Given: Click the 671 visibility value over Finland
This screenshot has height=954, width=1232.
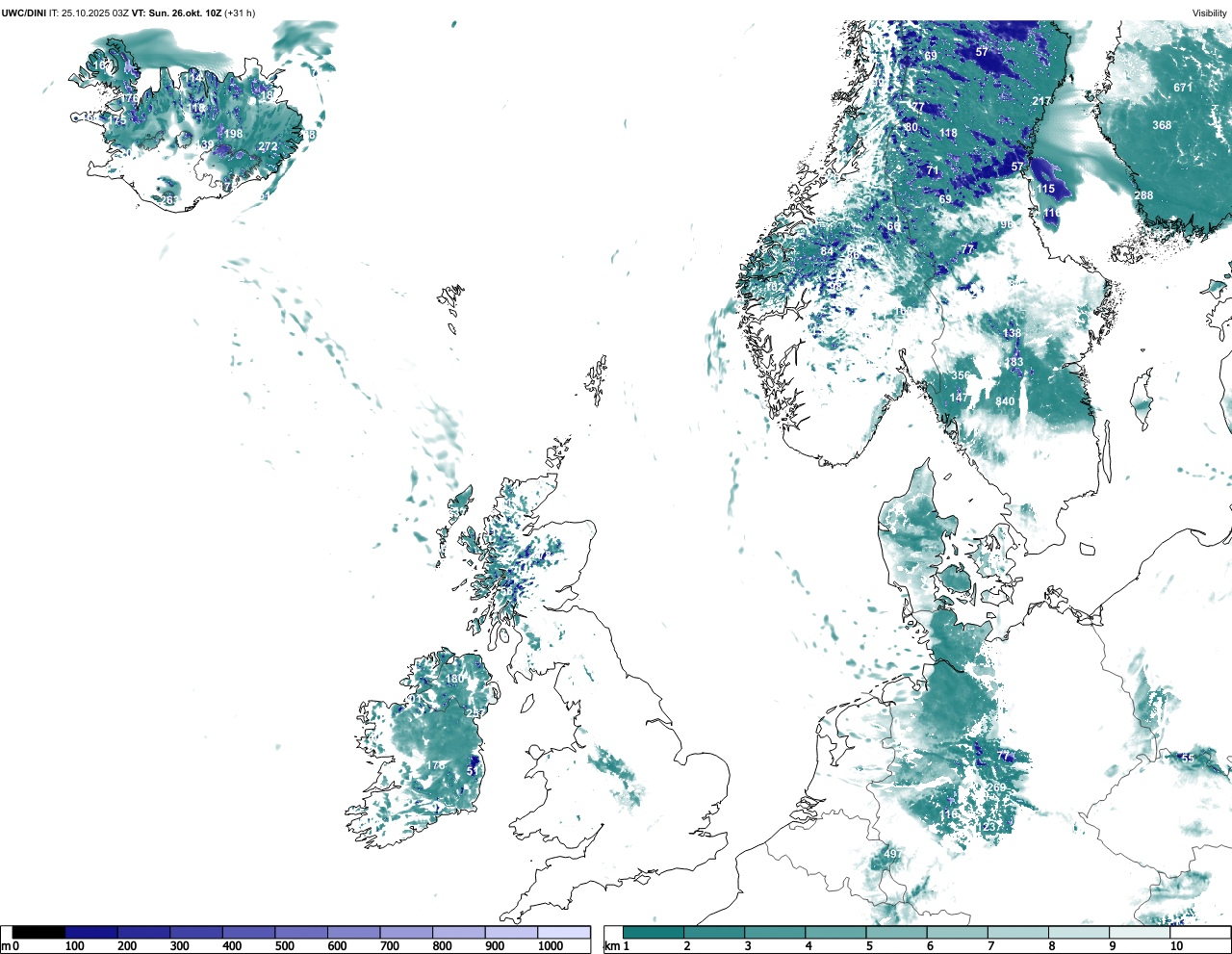Looking at the screenshot, I should 1183,88.
